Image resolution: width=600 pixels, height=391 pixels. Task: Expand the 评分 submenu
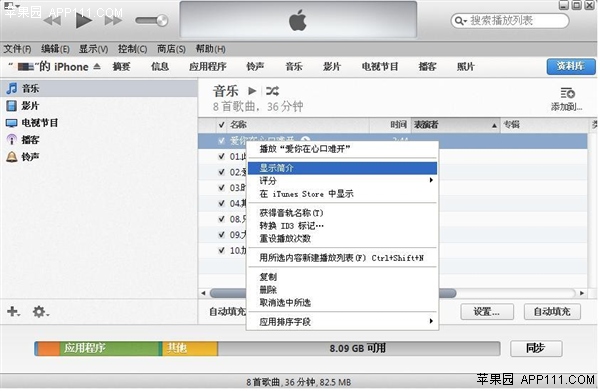tap(342, 181)
